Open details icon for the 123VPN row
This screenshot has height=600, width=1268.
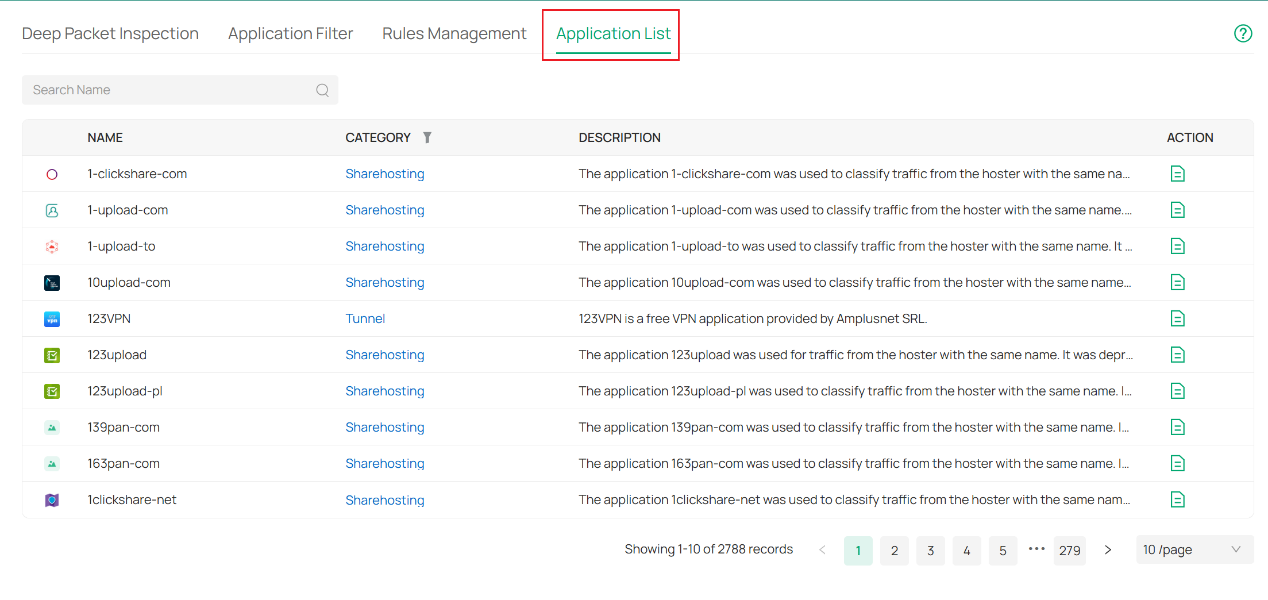[1178, 319]
